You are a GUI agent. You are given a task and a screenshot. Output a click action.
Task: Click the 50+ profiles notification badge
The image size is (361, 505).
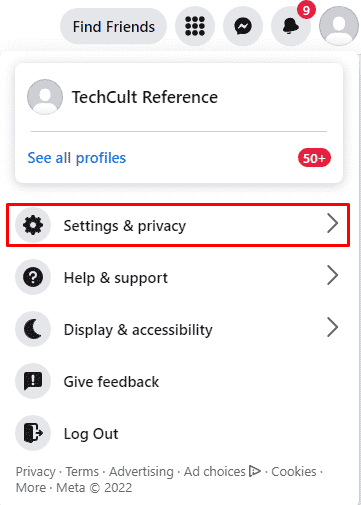click(x=314, y=158)
